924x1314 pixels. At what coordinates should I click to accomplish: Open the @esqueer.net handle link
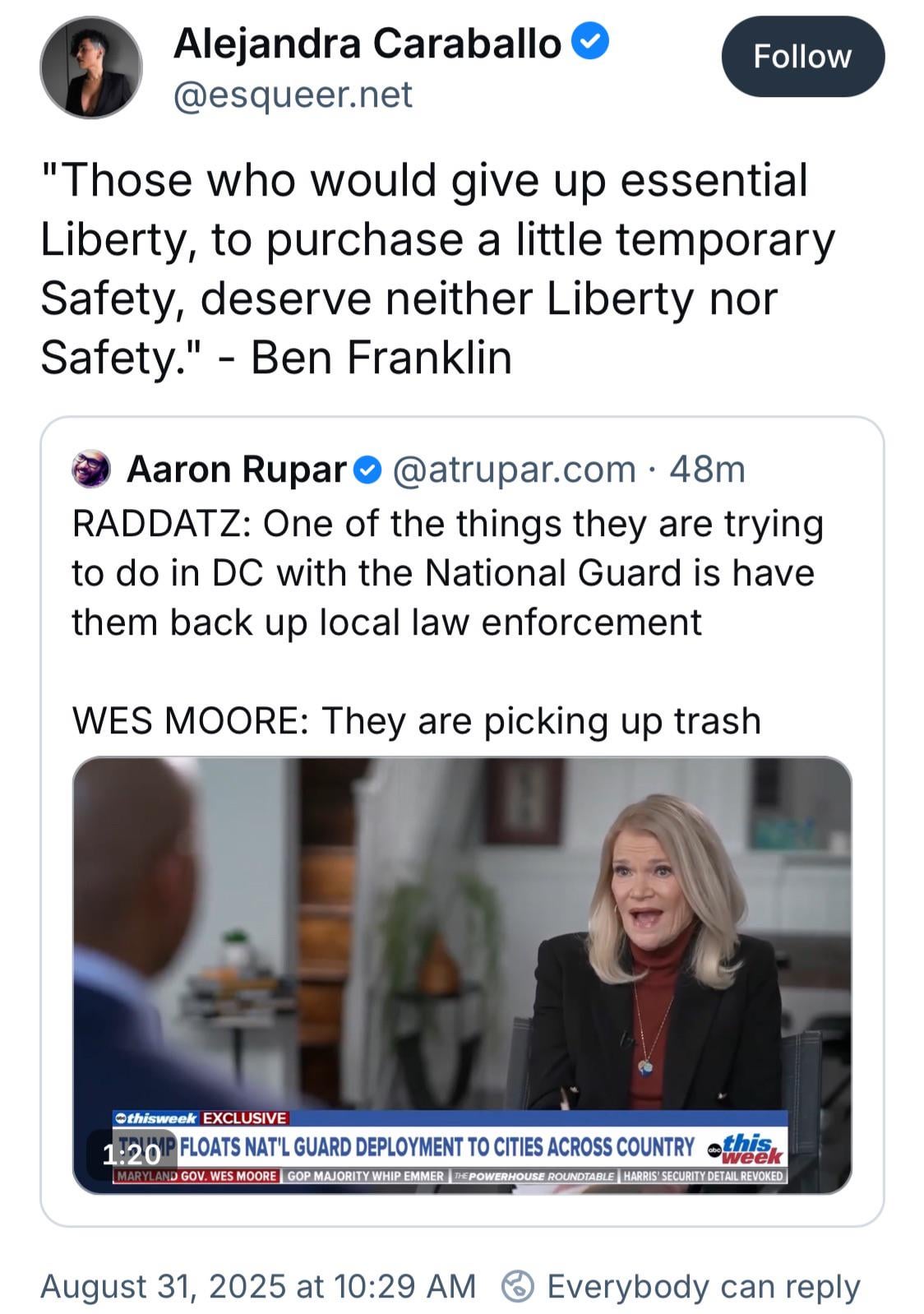(293, 95)
